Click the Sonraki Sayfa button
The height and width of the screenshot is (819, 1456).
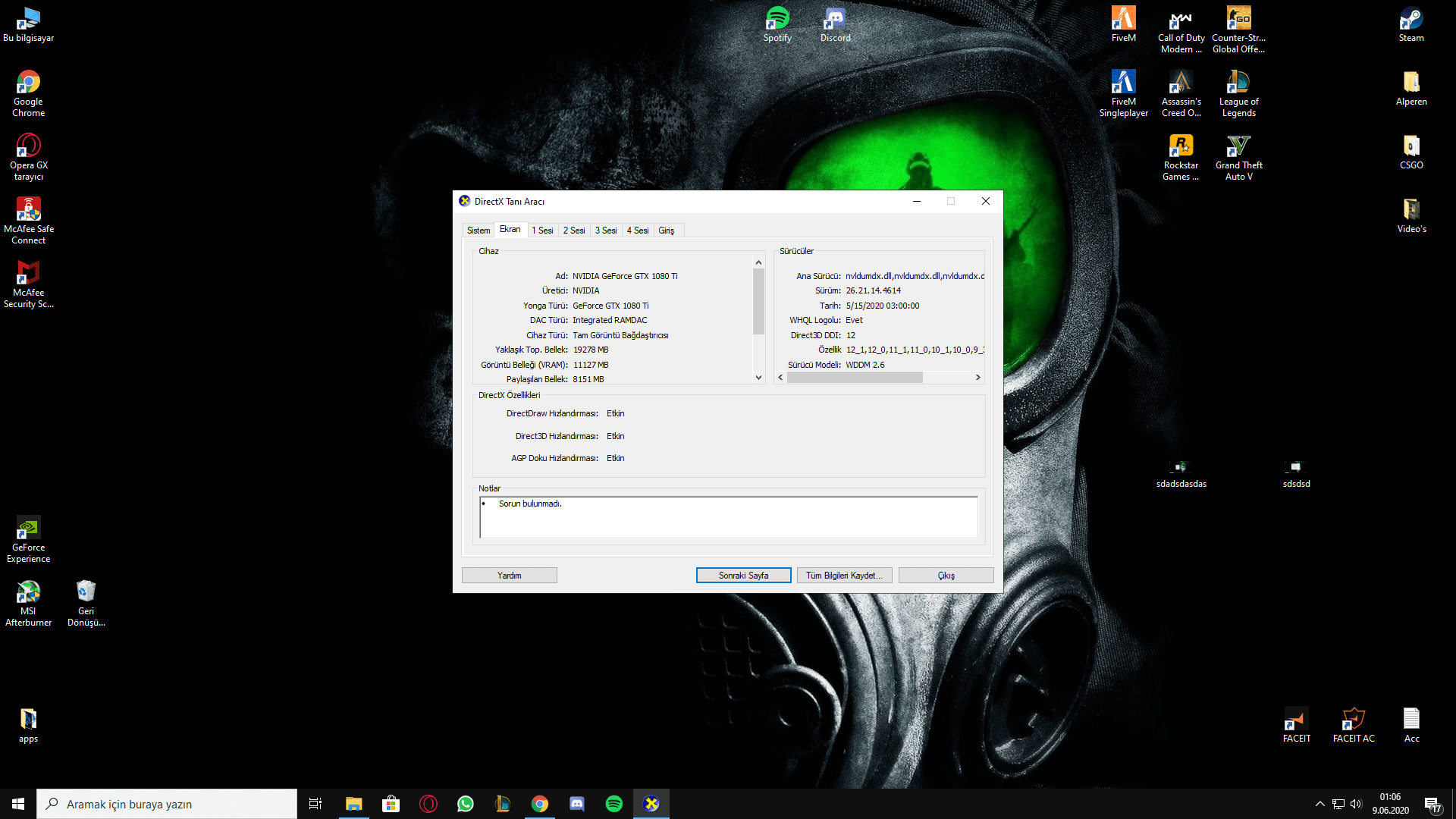tap(743, 576)
